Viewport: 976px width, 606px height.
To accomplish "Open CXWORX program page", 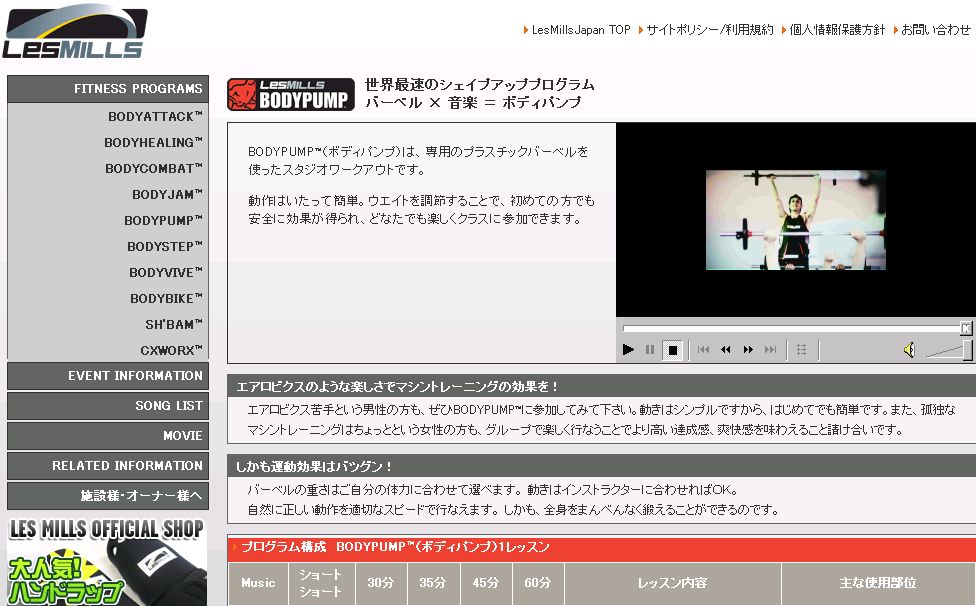I will (171, 350).
